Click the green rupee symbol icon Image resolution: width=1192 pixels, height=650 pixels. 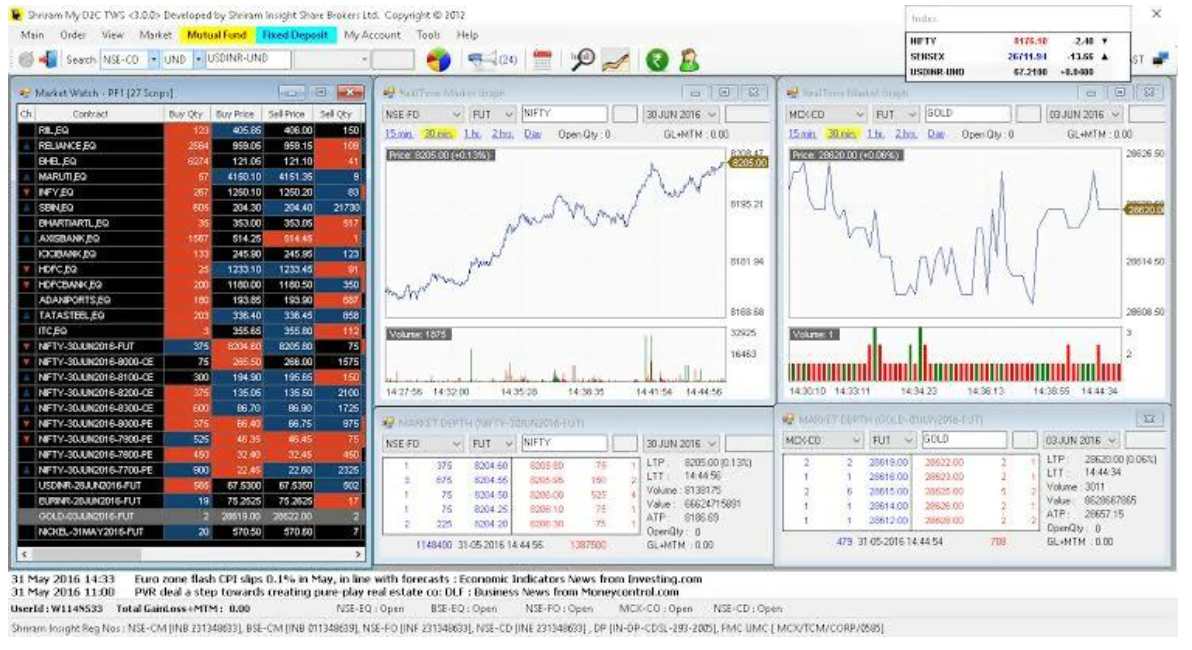click(x=656, y=60)
